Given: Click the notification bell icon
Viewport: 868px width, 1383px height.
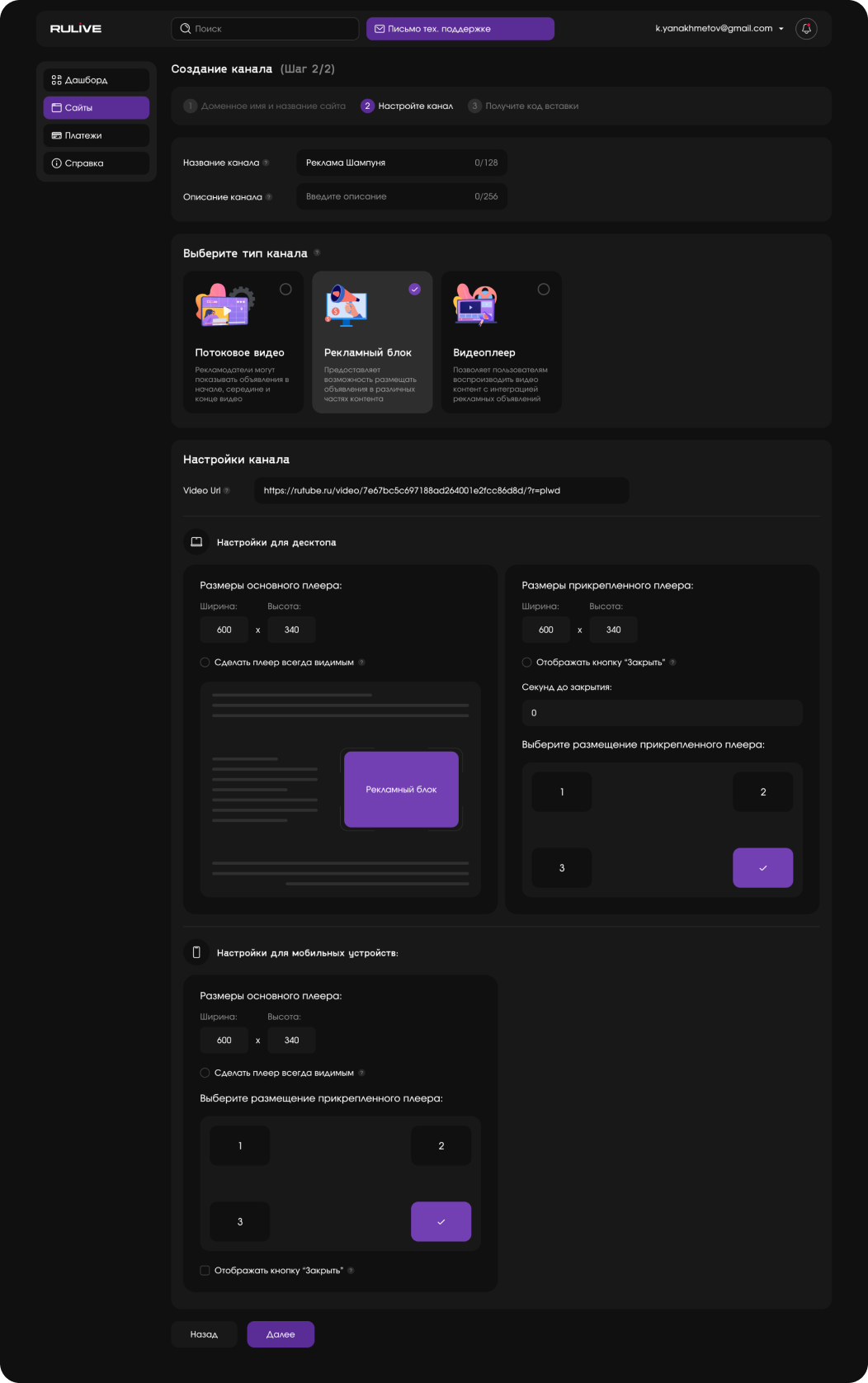Looking at the screenshot, I should coord(806,29).
